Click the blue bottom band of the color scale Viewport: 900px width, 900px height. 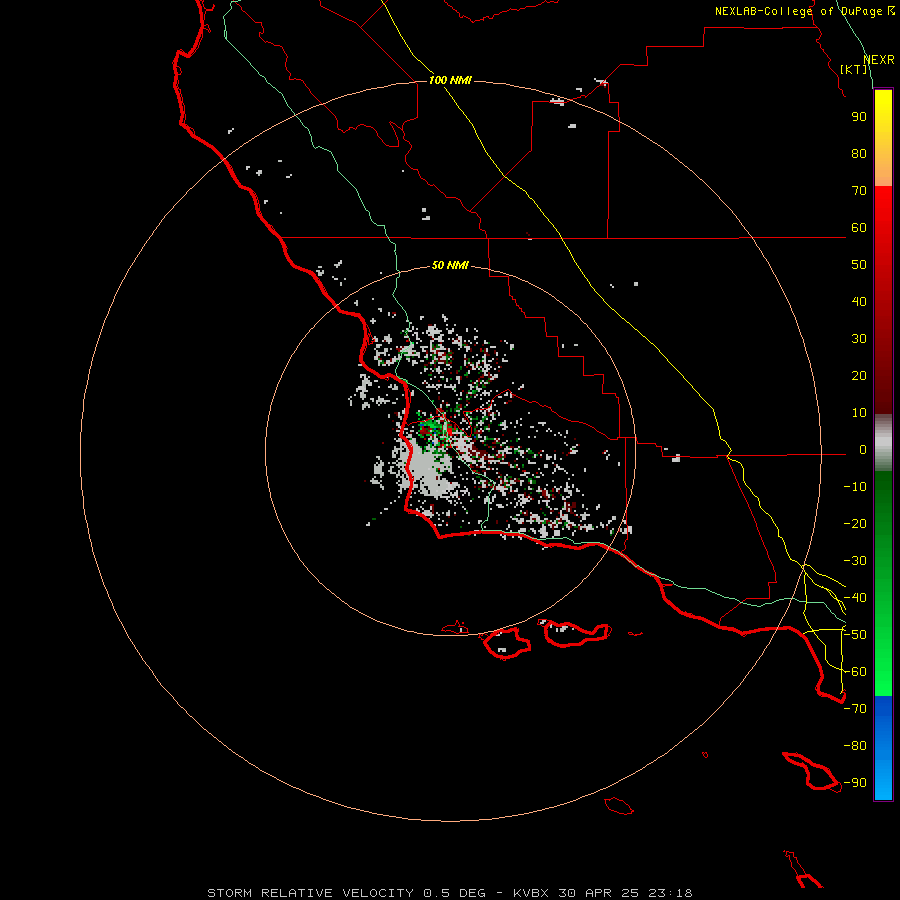(883, 748)
